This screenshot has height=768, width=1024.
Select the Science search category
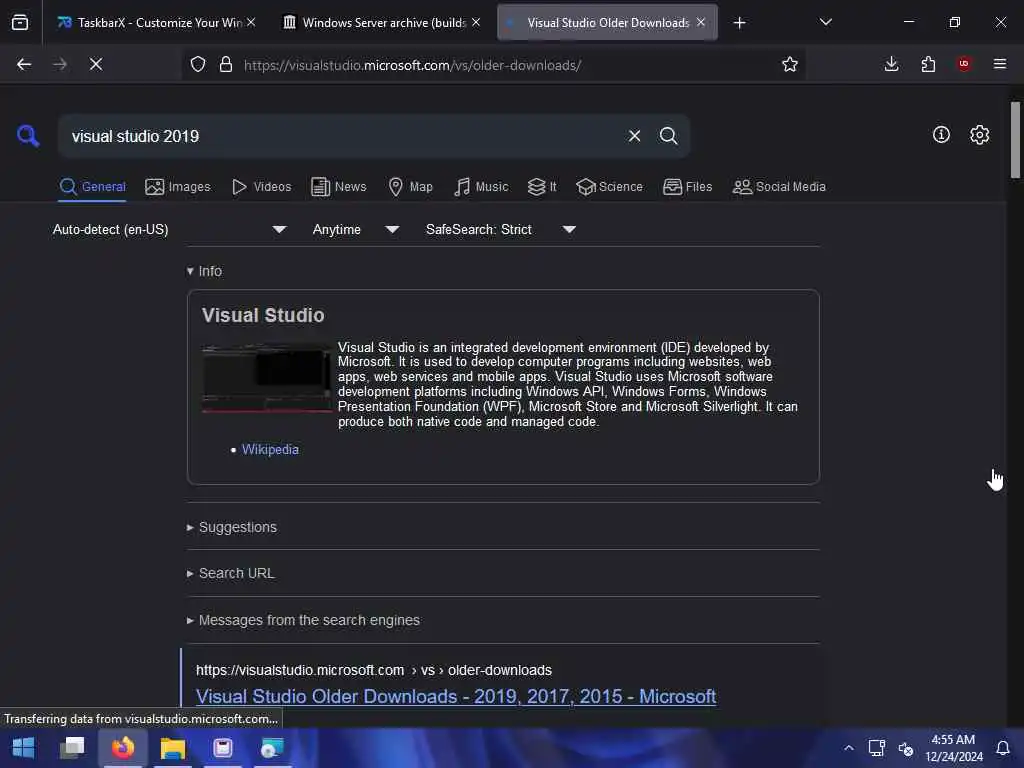pos(609,187)
